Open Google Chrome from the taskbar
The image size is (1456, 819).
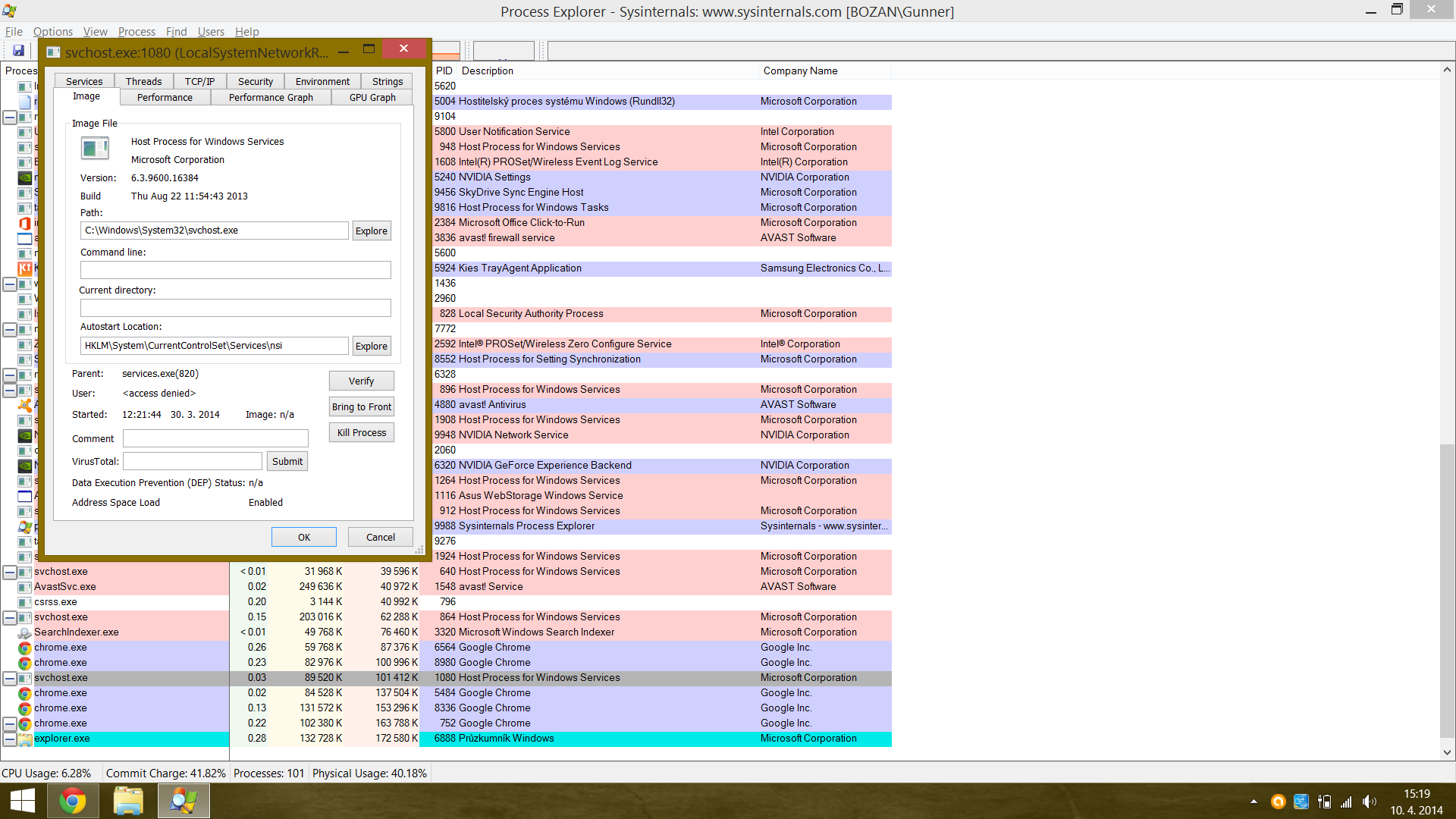[x=73, y=801]
